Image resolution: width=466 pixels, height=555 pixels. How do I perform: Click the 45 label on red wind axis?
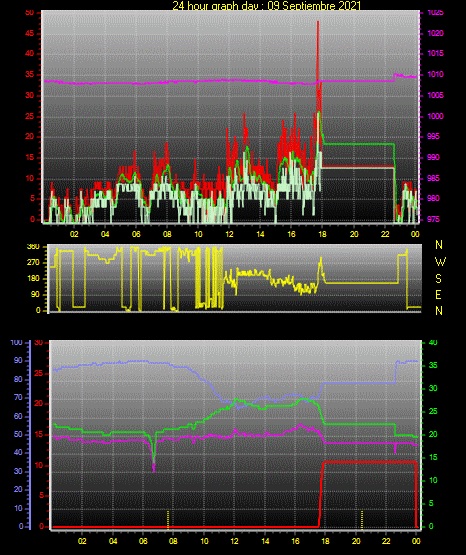[30, 34]
